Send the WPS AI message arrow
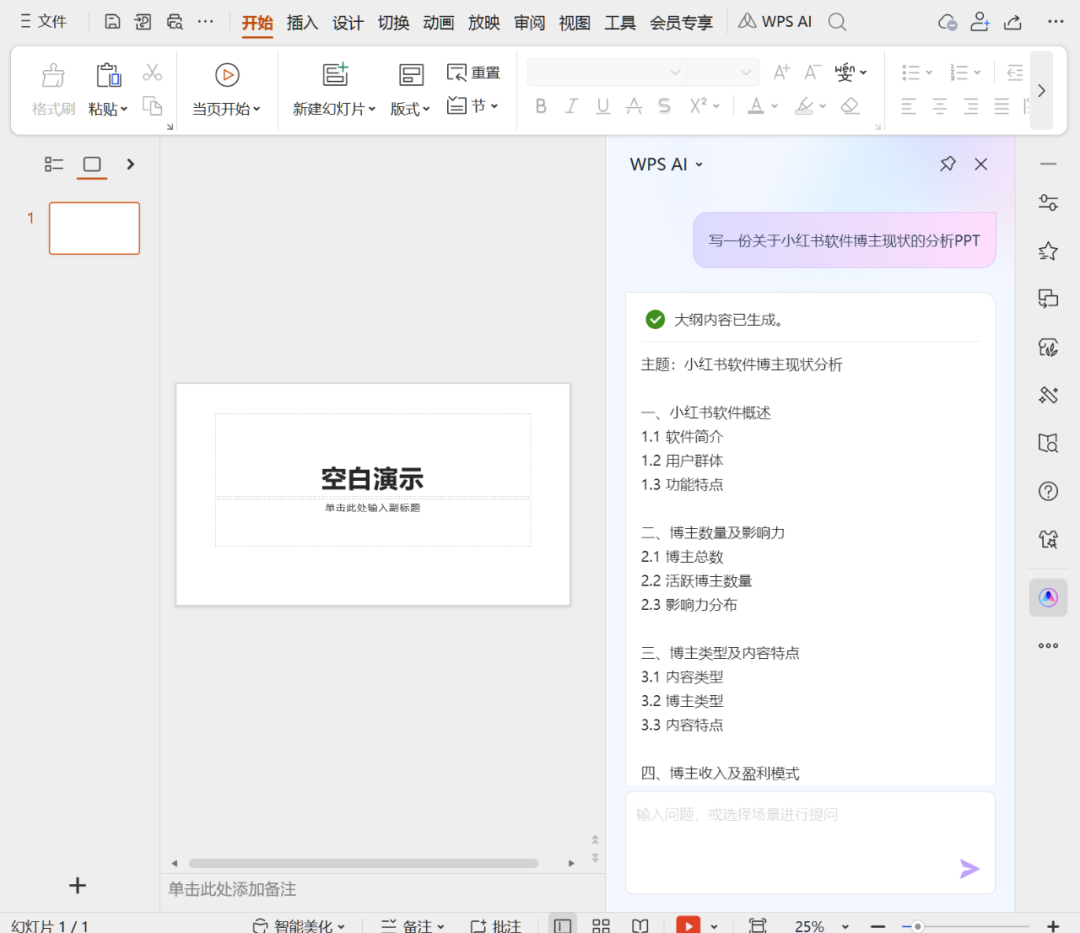 (x=969, y=869)
